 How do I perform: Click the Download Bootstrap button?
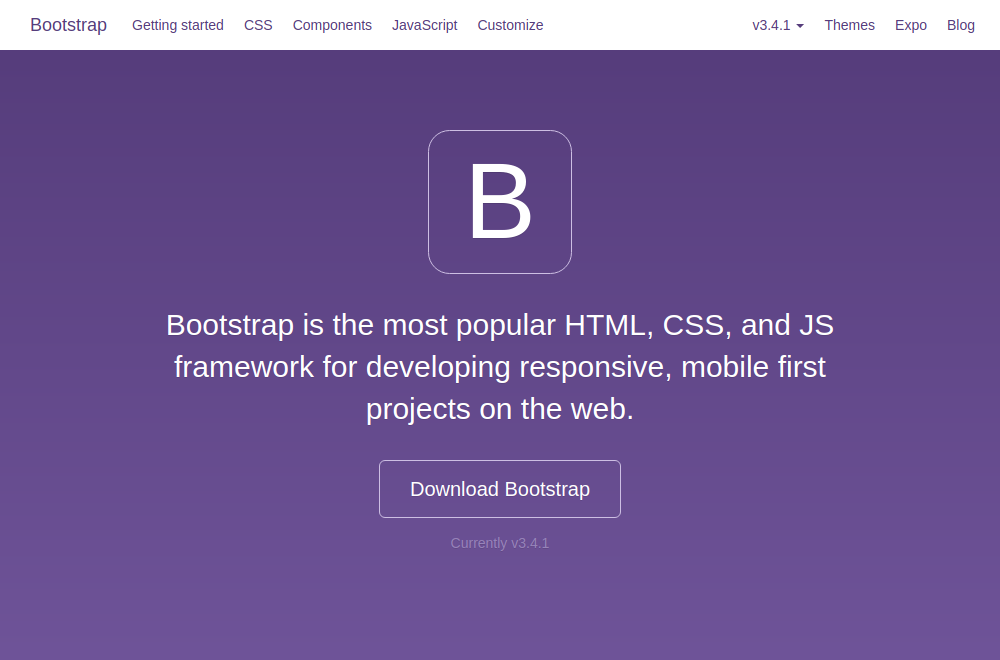(500, 489)
